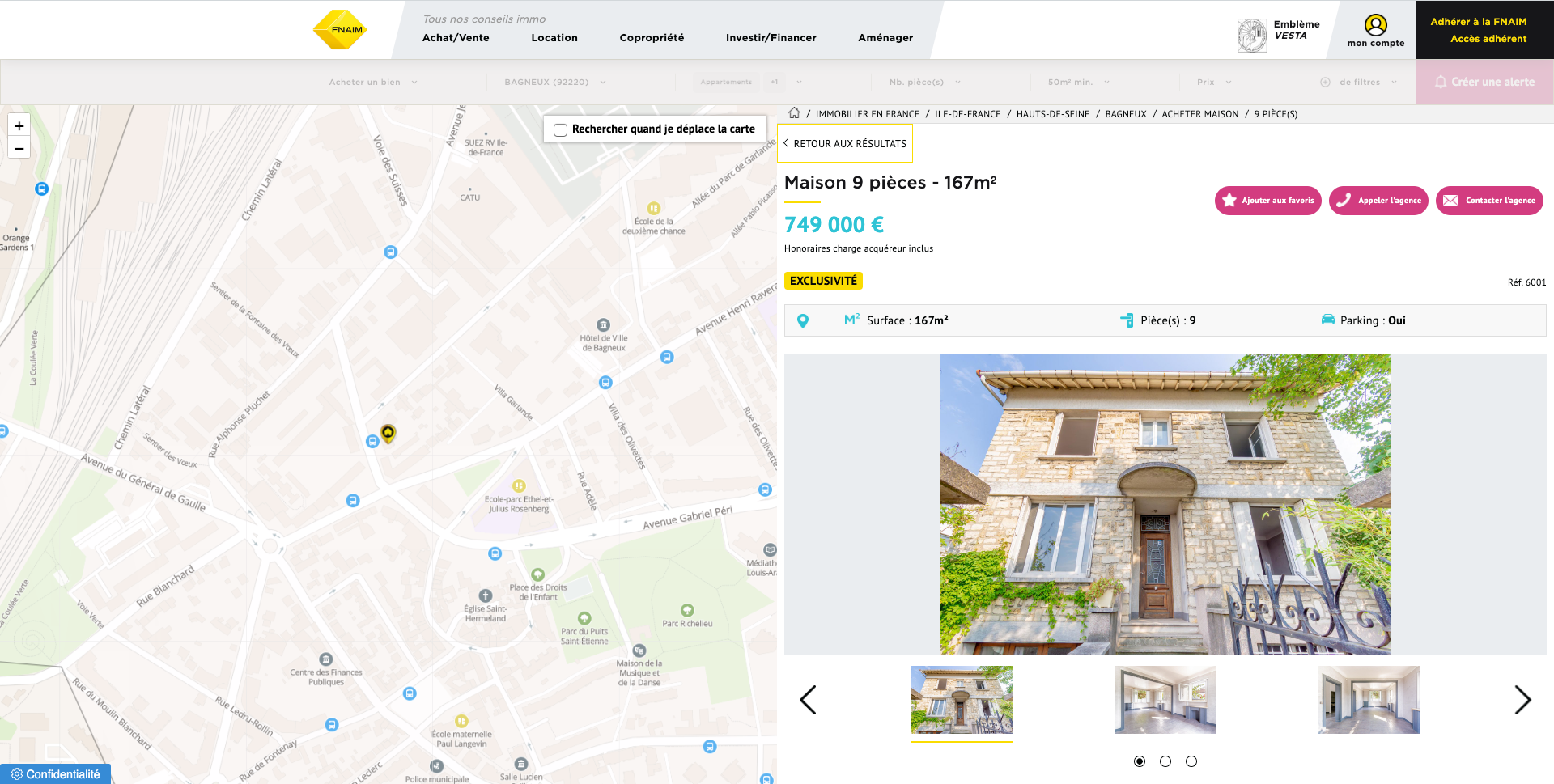Click the École de la deuxième chance marker
The width and height of the screenshot is (1554, 784).
click(x=654, y=209)
